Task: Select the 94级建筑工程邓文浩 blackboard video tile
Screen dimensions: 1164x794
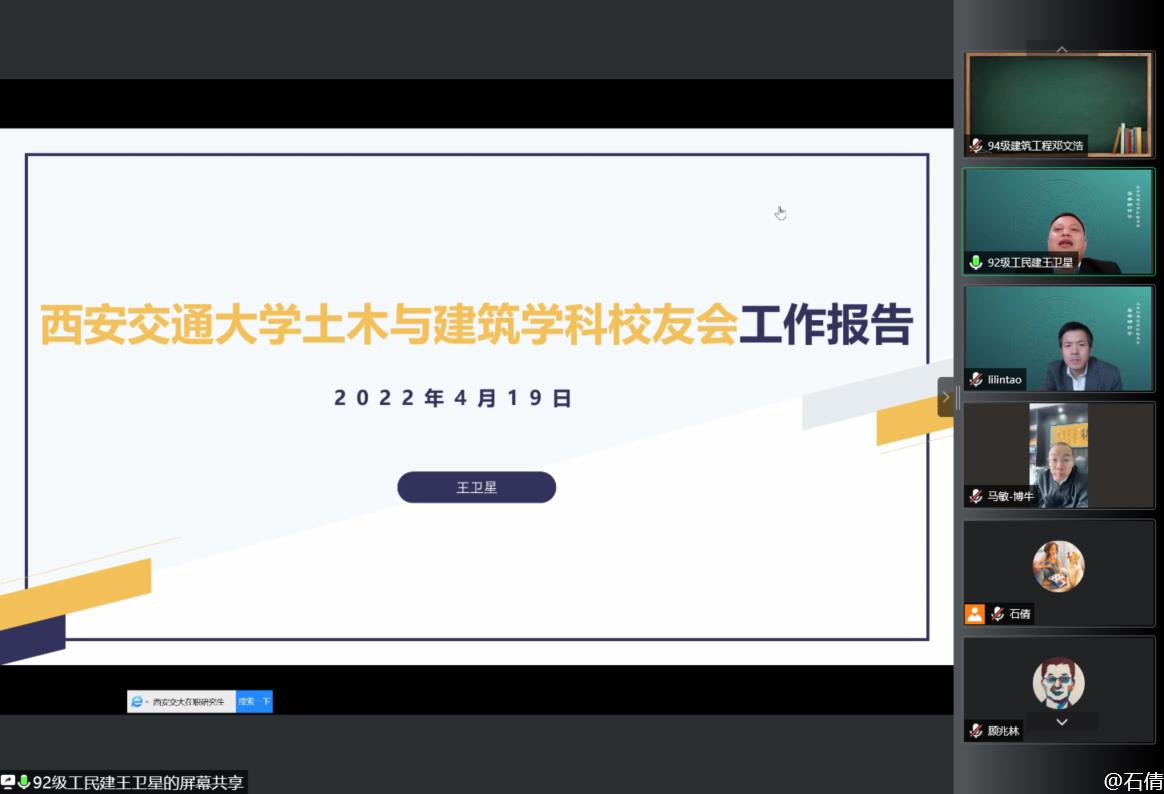Action: 1058,100
